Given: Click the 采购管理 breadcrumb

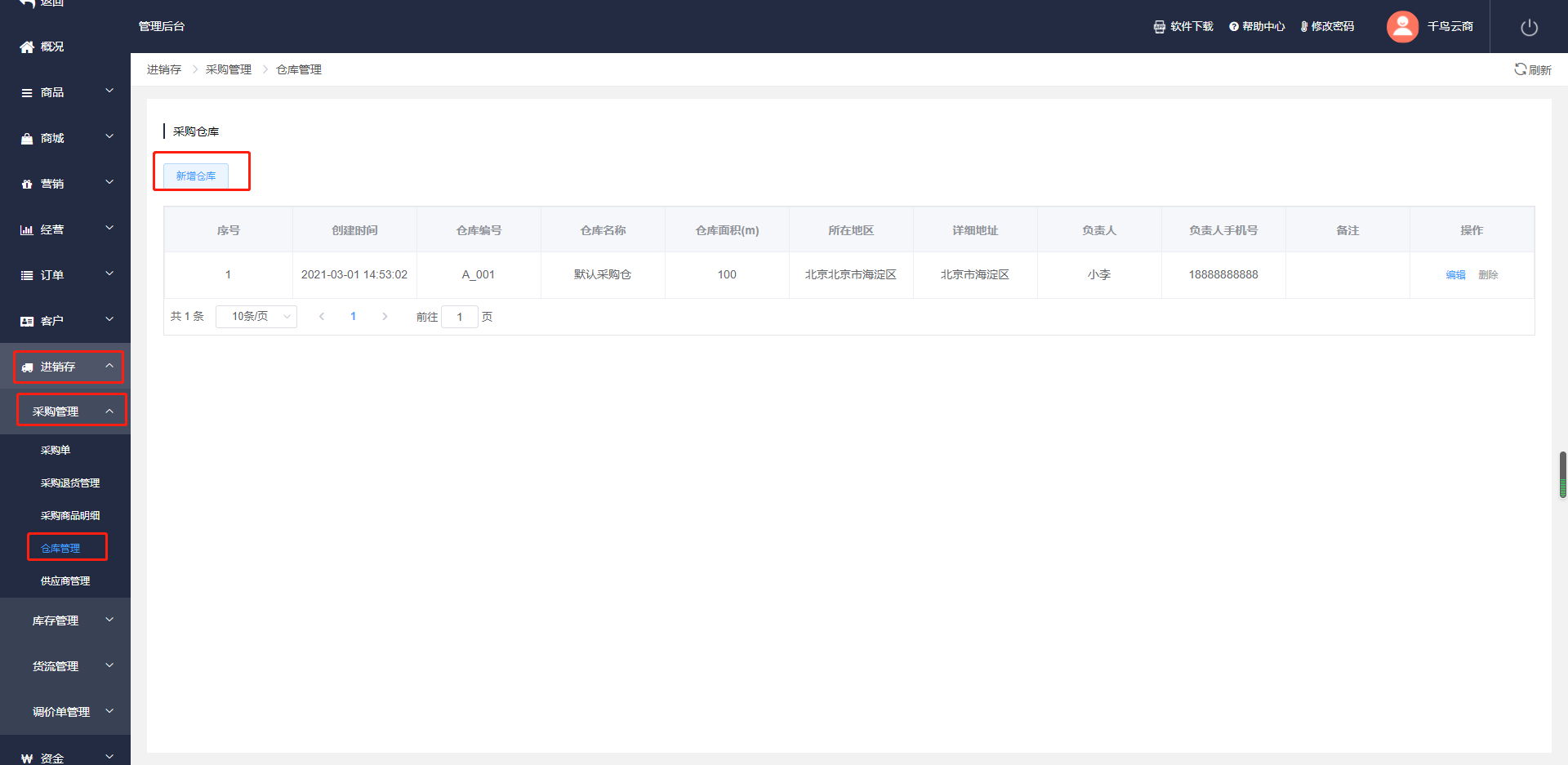Looking at the screenshot, I should point(229,70).
